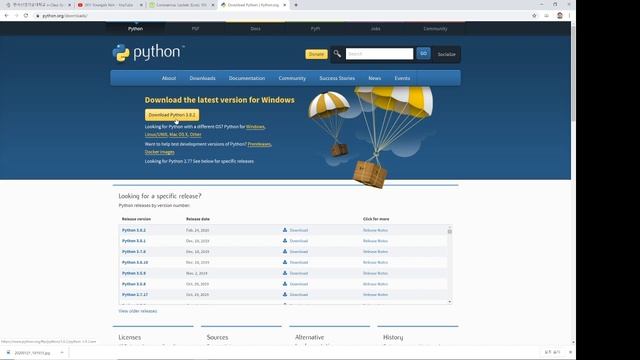Open the browser profile avatar
This screenshot has height=360, width=640.
point(560,16)
